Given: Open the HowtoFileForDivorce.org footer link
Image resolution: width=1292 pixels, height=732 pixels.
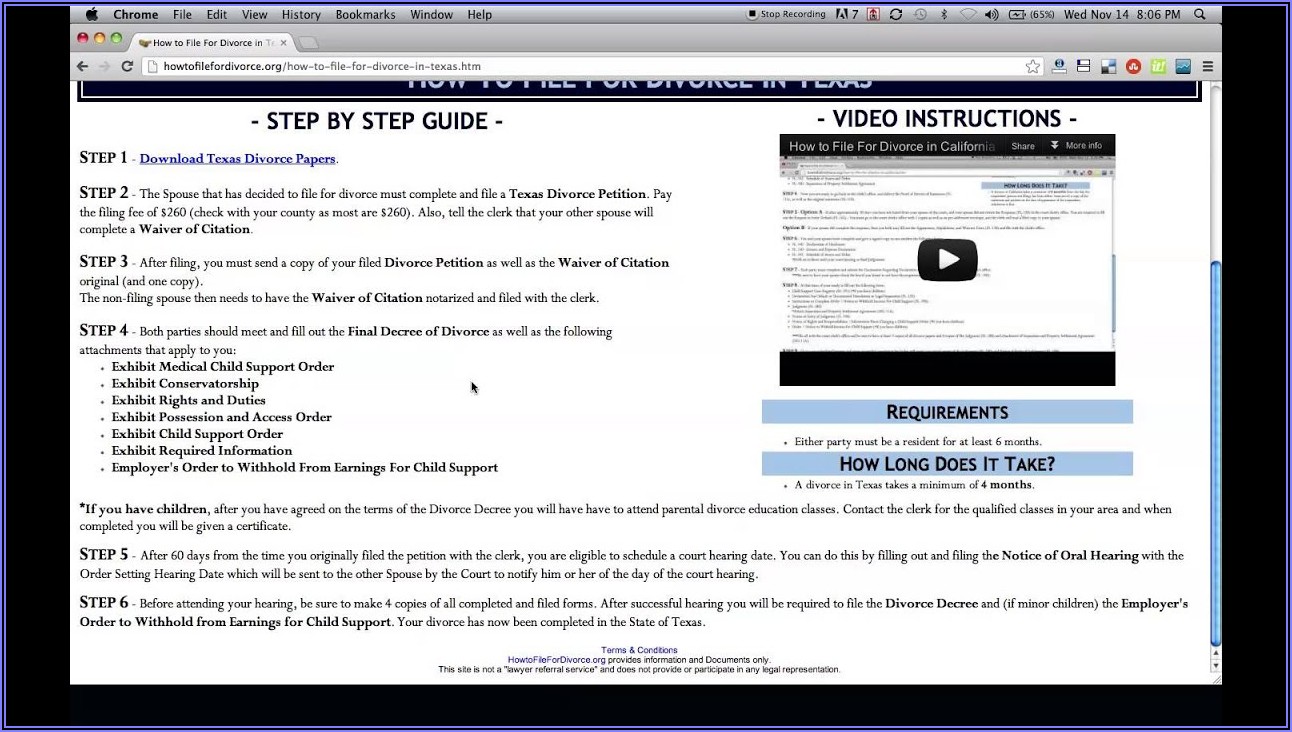Looking at the screenshot, I should click(x=556, y=660).
